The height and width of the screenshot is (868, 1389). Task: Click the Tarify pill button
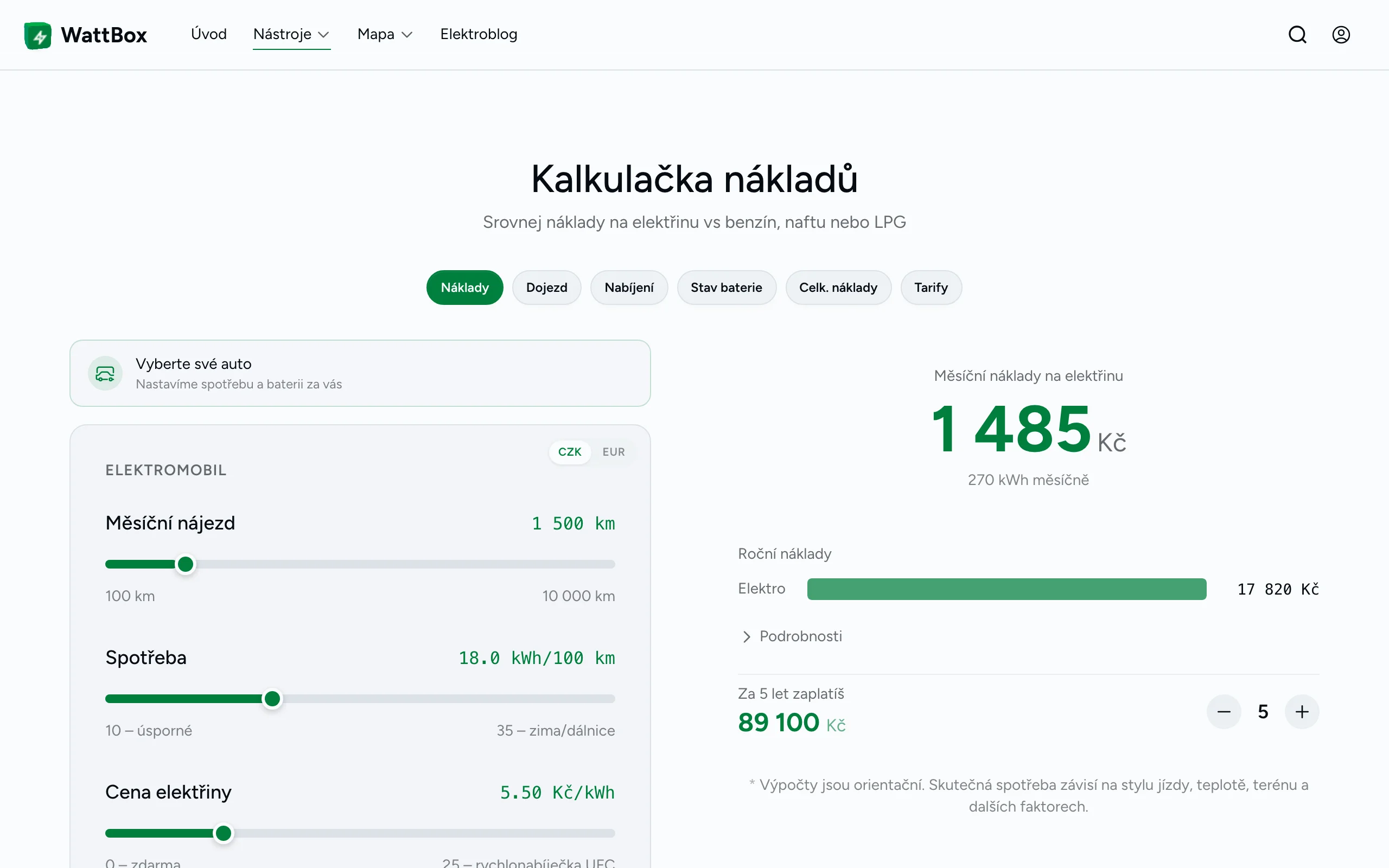pyautogui.click(x=931, y=288)
